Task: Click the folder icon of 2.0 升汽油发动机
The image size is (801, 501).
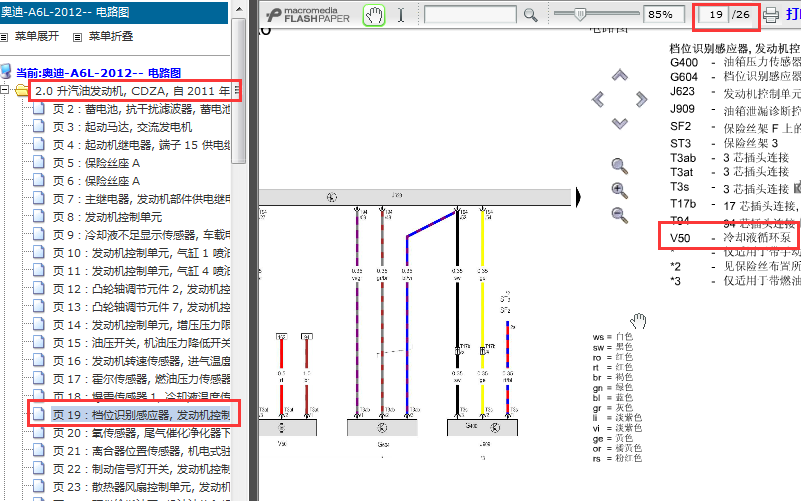Action: (x=21, y=91)
